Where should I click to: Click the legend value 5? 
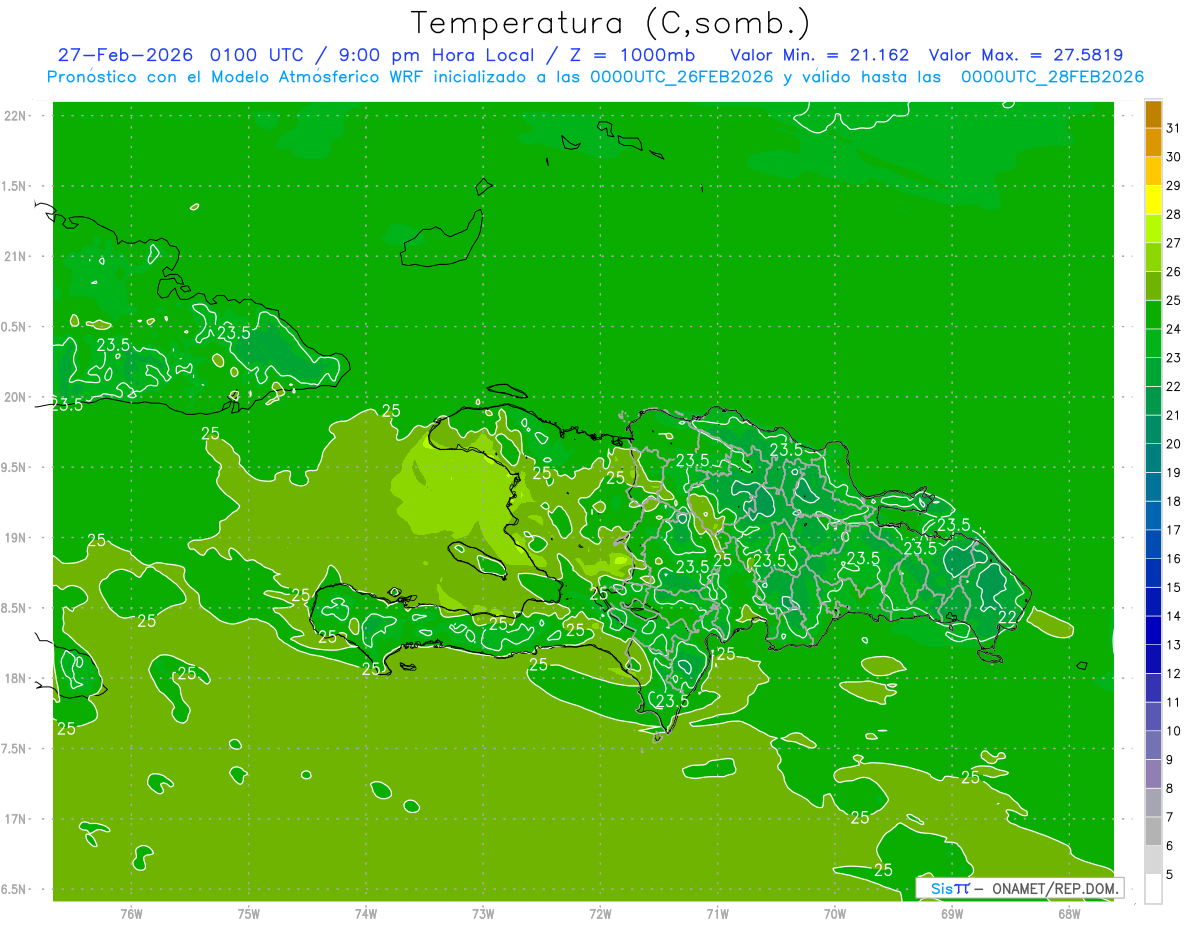1170,875
